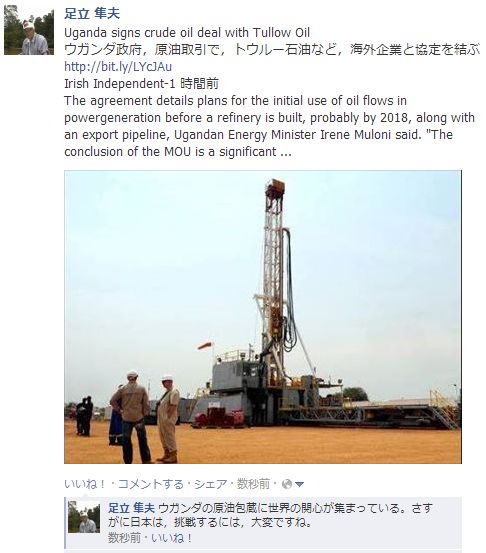Click コメントする to comment

coord(151,484)
